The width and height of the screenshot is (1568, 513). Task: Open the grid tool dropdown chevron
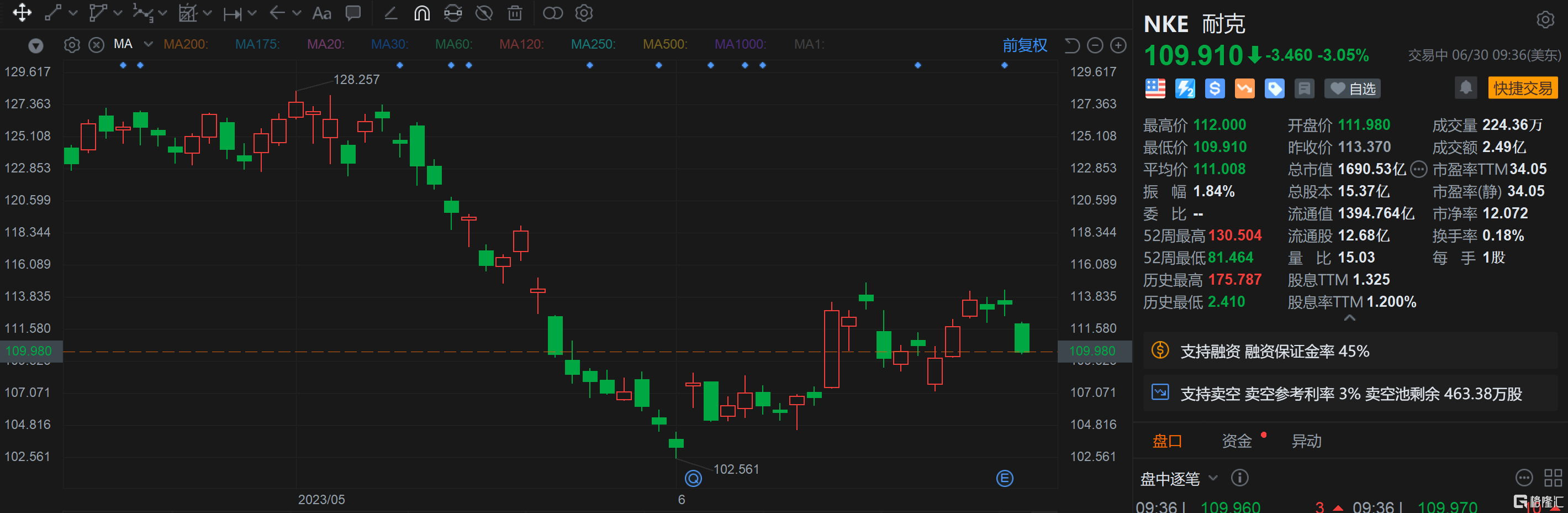(x=208, y=13)
